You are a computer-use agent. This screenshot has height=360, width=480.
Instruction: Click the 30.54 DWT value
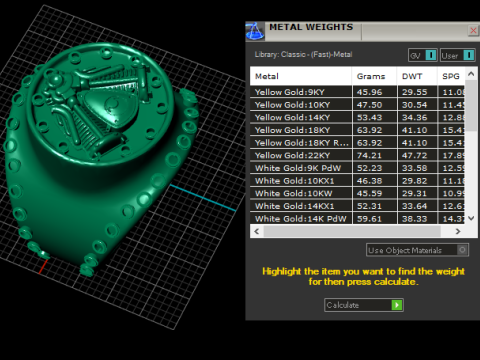coord(414,105)
